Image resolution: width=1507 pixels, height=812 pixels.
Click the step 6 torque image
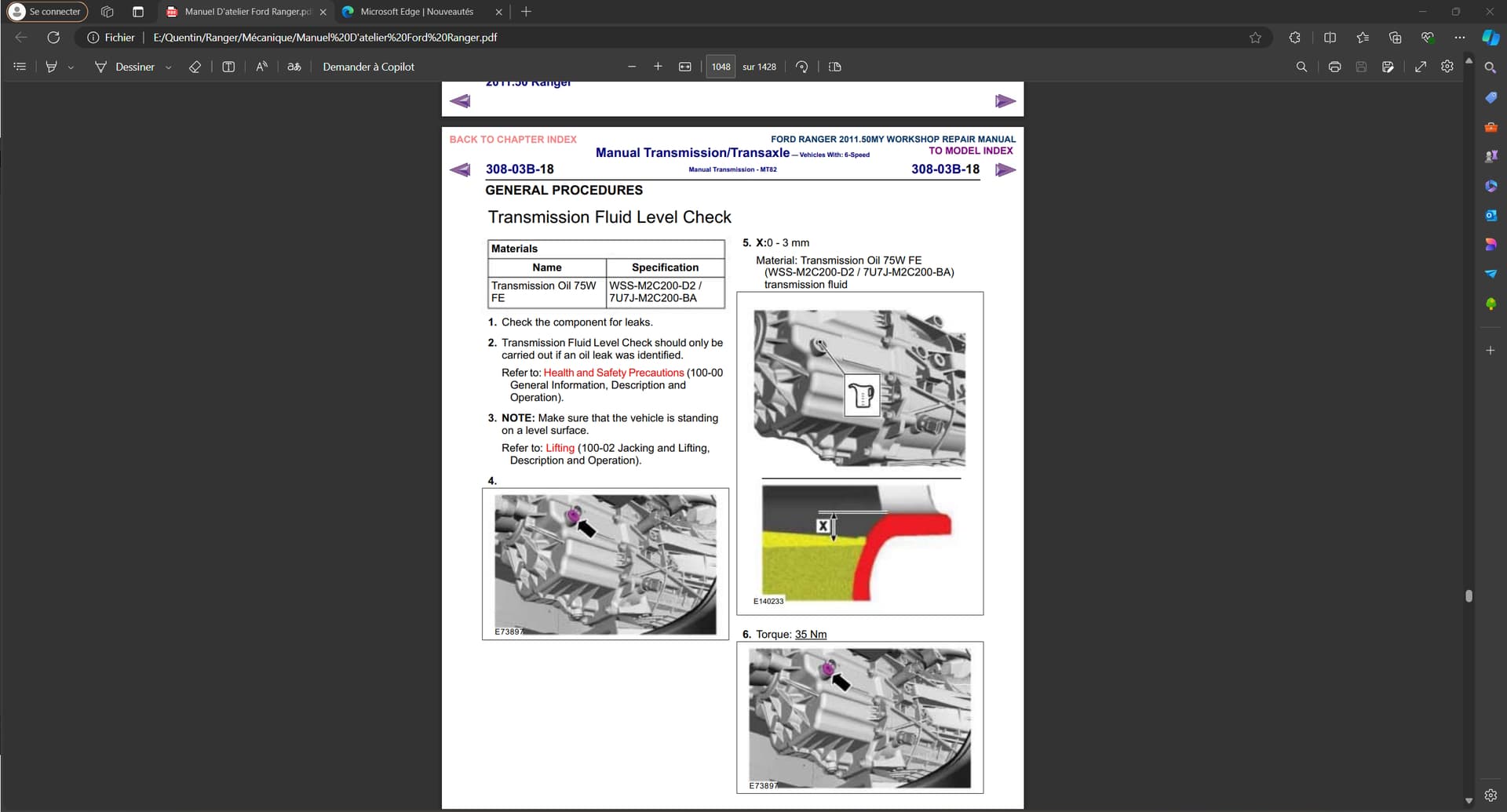coord(859,718)
